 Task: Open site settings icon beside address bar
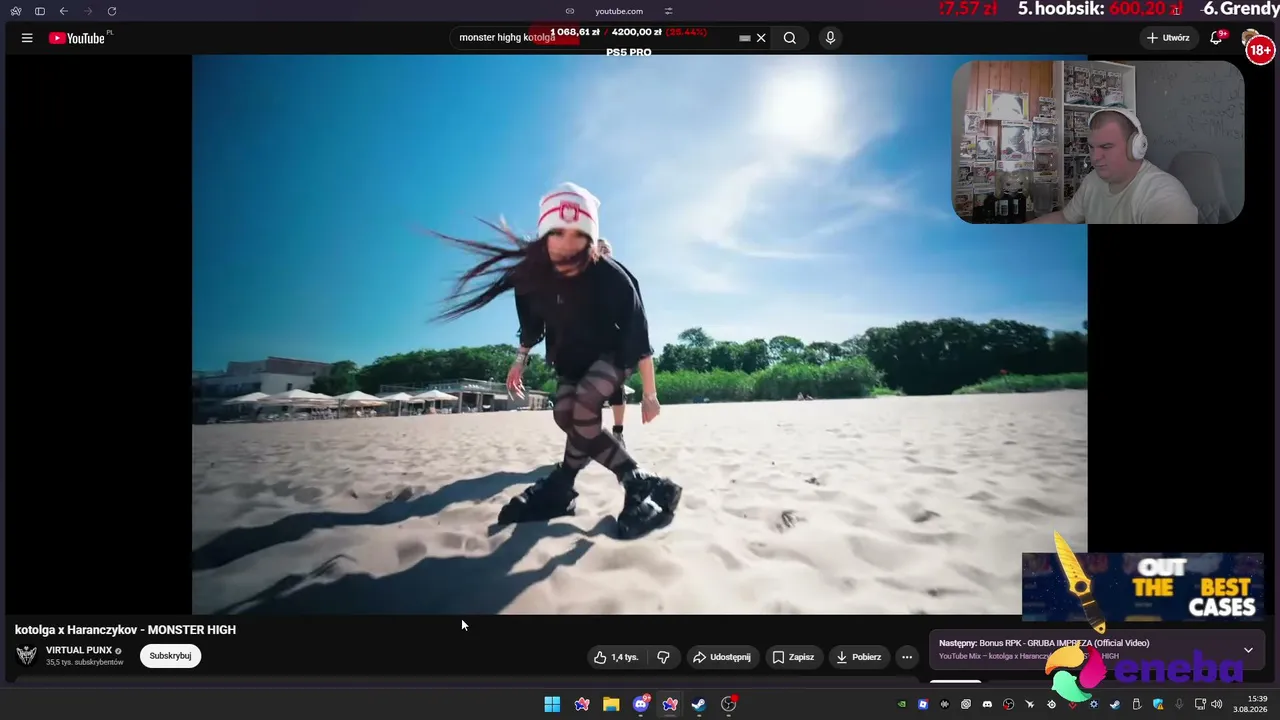(668, 11)
